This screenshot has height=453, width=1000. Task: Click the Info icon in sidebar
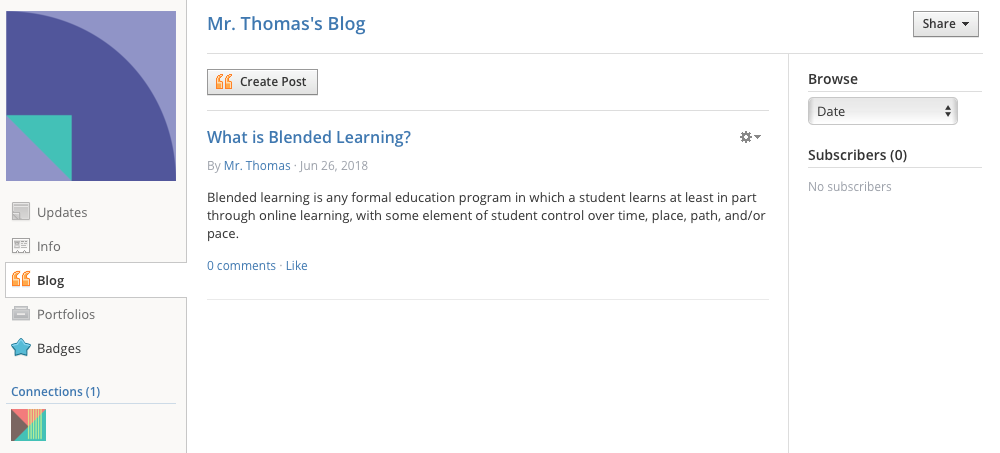[x=21, y=246]
